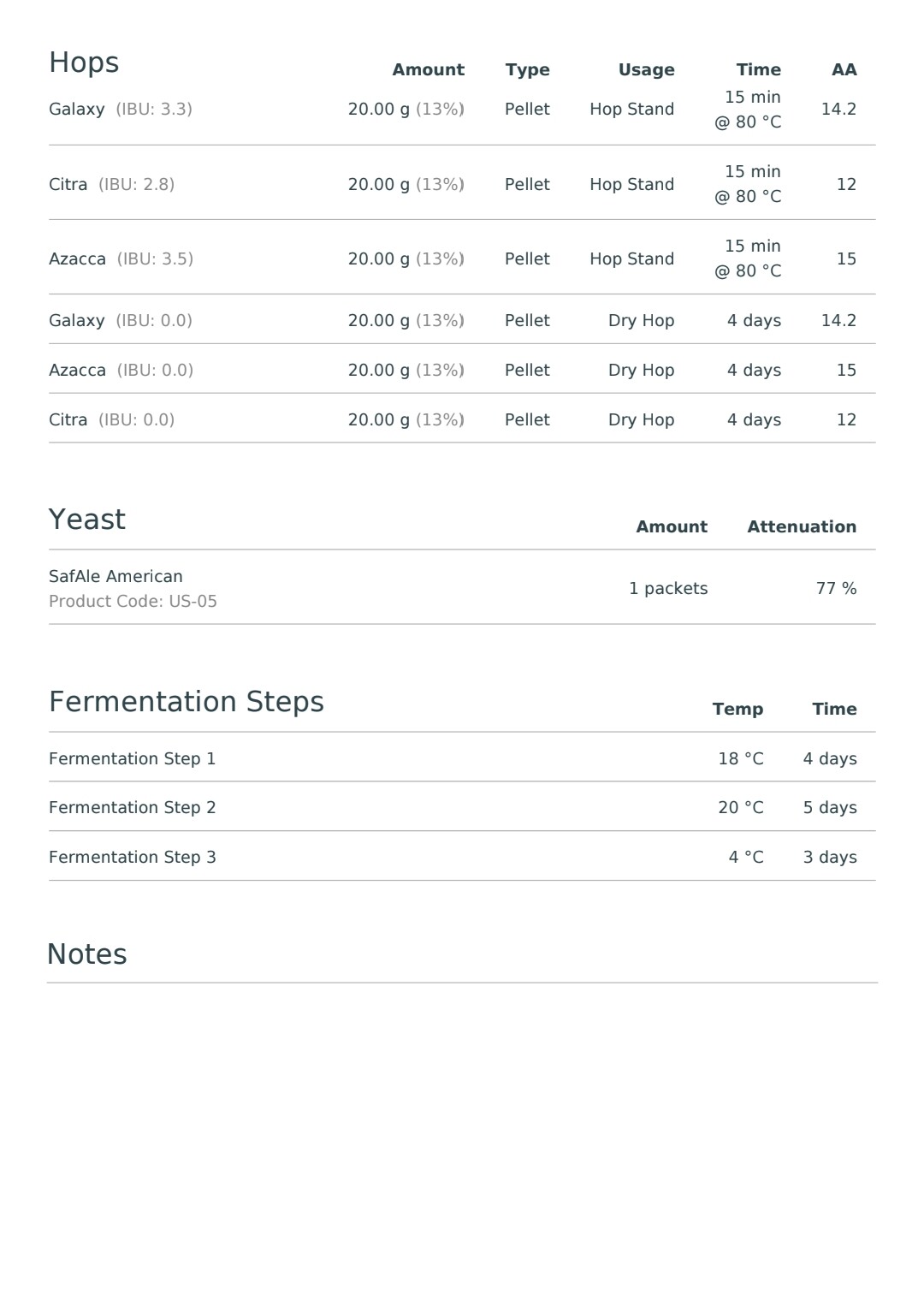Click the Citra Dry Hop row
924x1307 pixels.
(x=462, y=419)
